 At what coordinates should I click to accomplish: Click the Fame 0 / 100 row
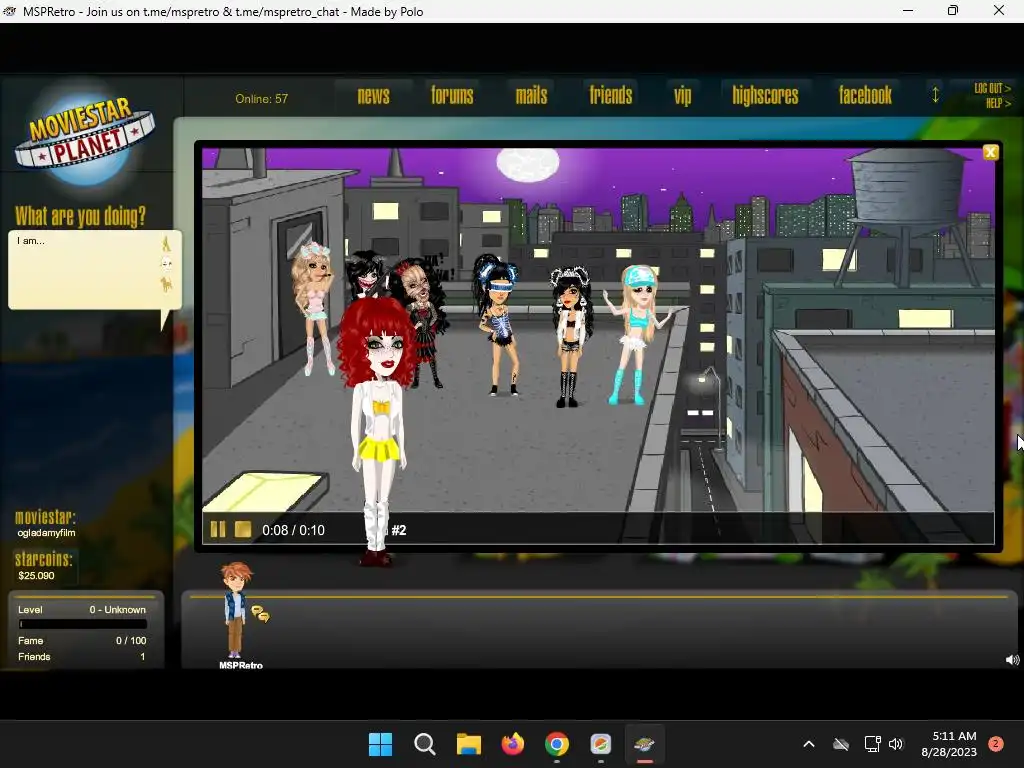pyautogui.click(x=82, y=641)
